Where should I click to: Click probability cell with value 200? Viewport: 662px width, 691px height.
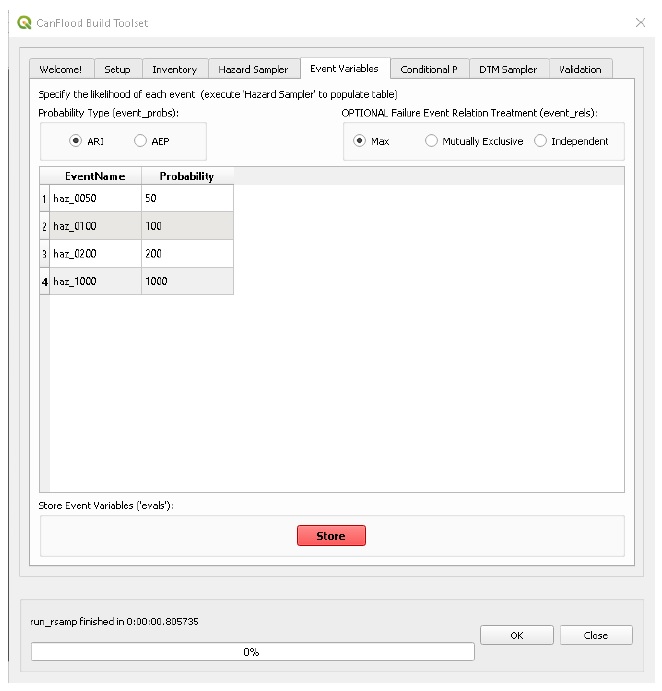coord(187,254)
